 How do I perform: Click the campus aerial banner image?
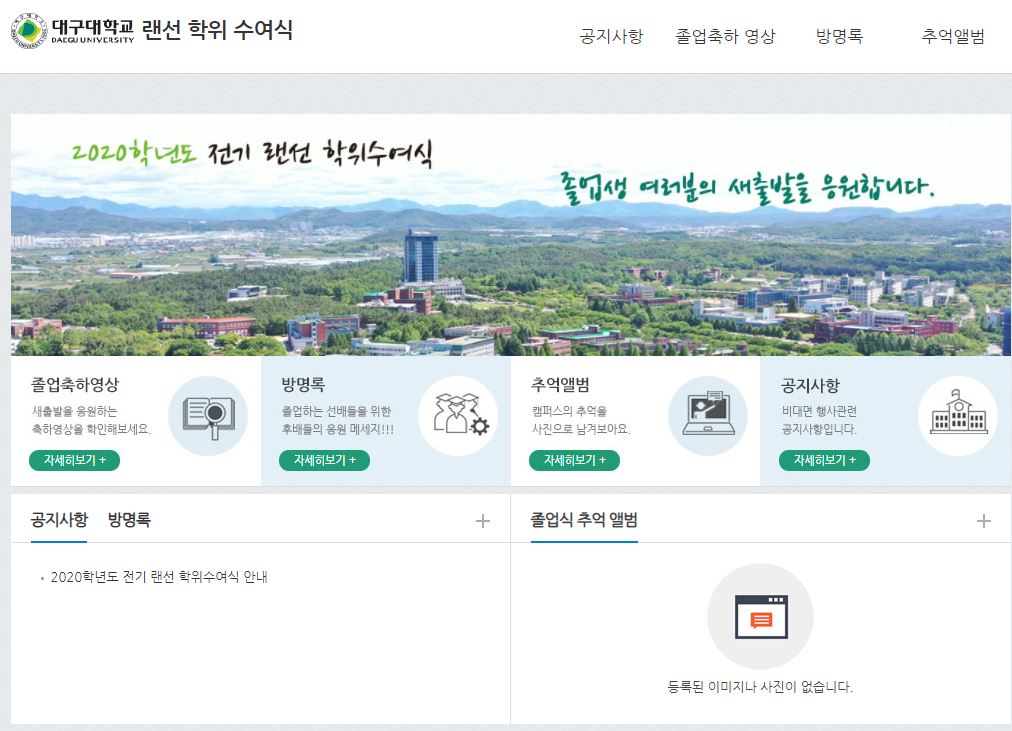pyautogui.click(x=511, y=235)
